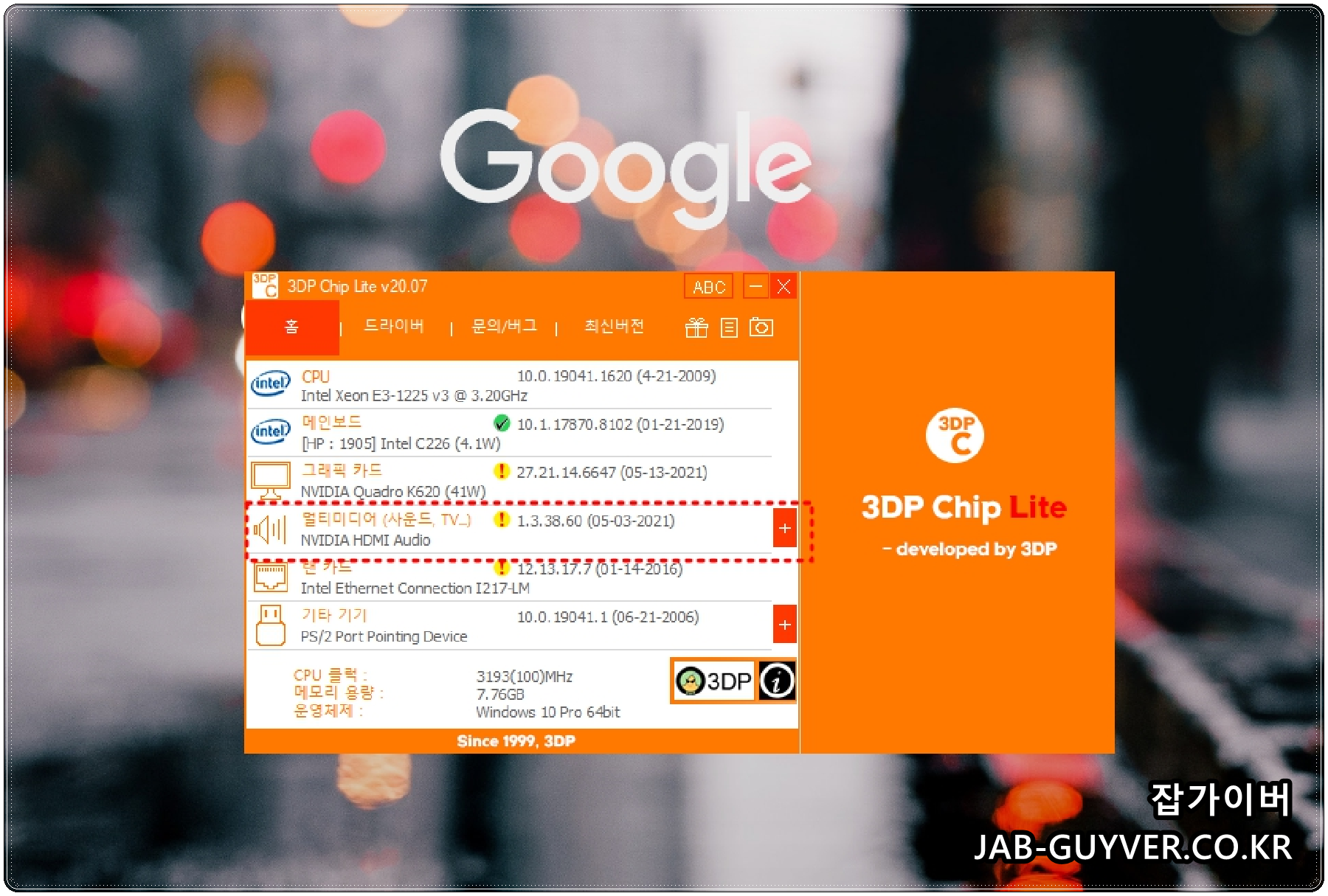Click the warning icon on NVIDIA HDMI Audio
This screenshot has width=1328, height=896.
coord(502,520)
